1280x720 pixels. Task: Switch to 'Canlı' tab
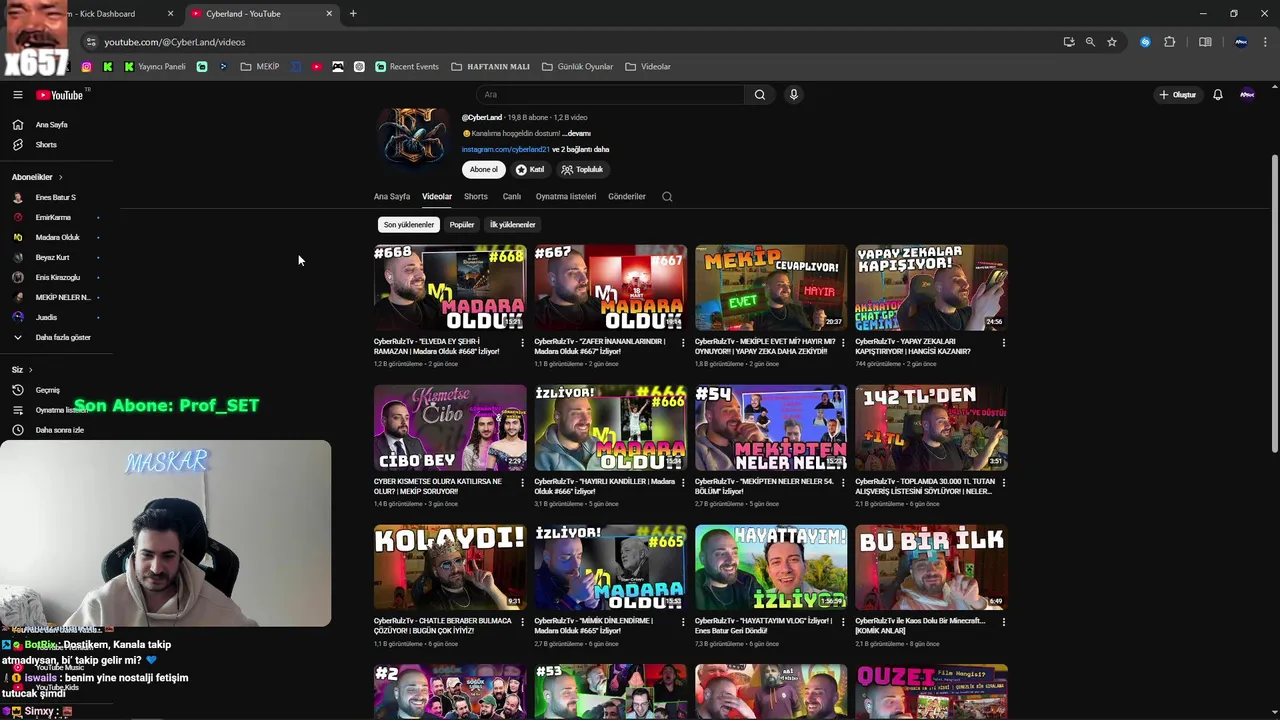[512, 197]
